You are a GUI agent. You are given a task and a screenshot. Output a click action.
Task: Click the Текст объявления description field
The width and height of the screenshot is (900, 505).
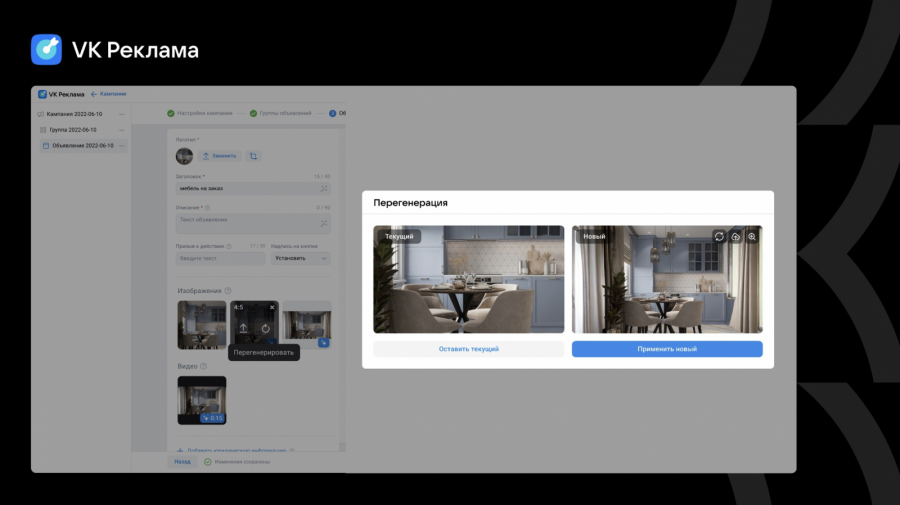[253, 223]
